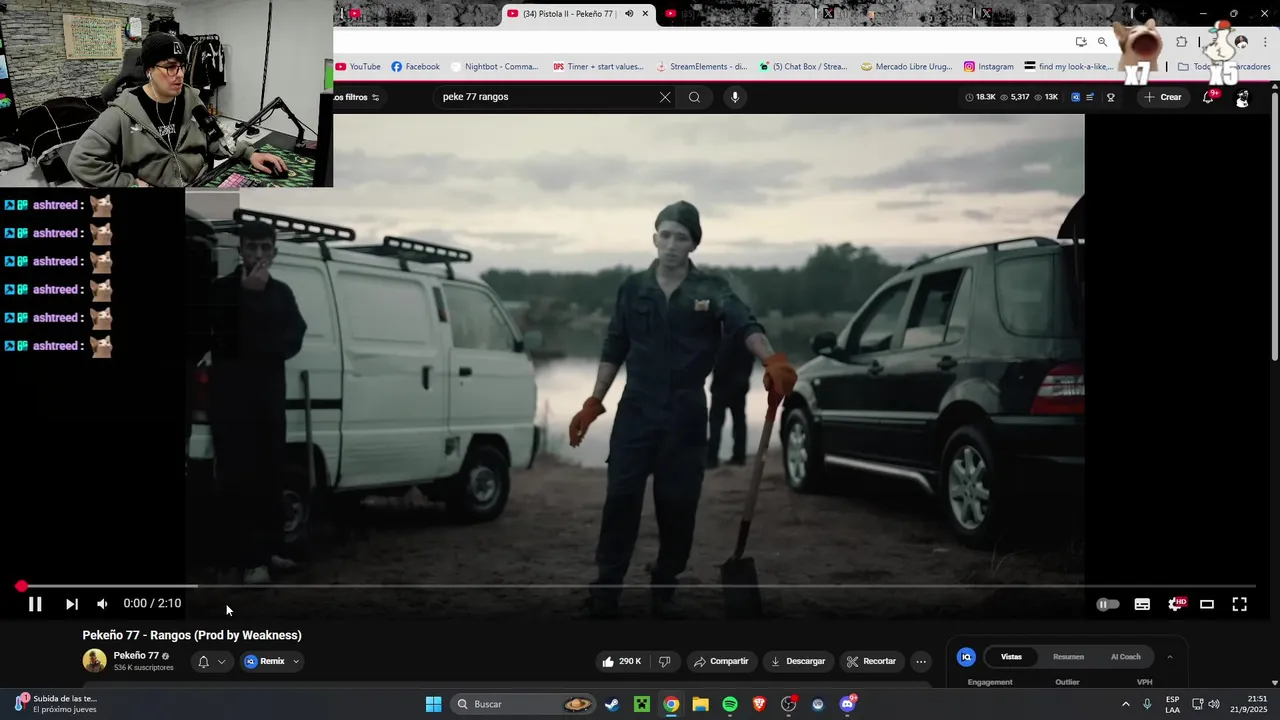Expand the Remix dropdown arrow
The height and width of the screenshot is (720, 1280).
296,661
